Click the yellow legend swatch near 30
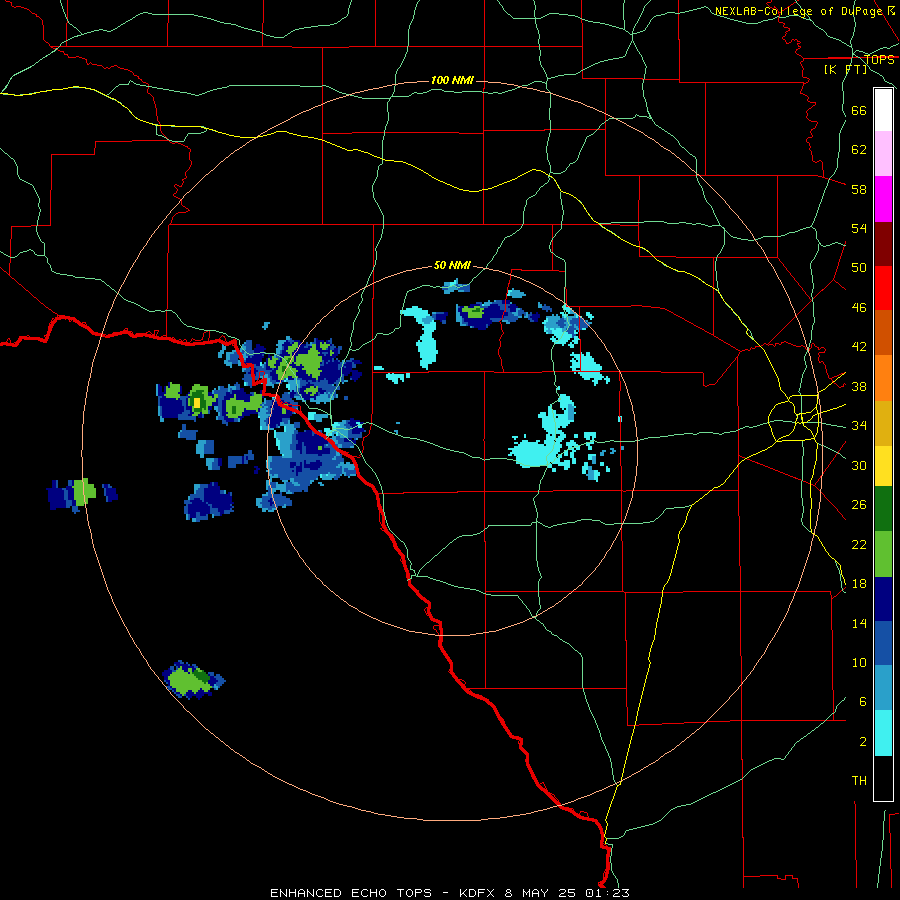The image size is (900, 900). (x=883, y=466)
